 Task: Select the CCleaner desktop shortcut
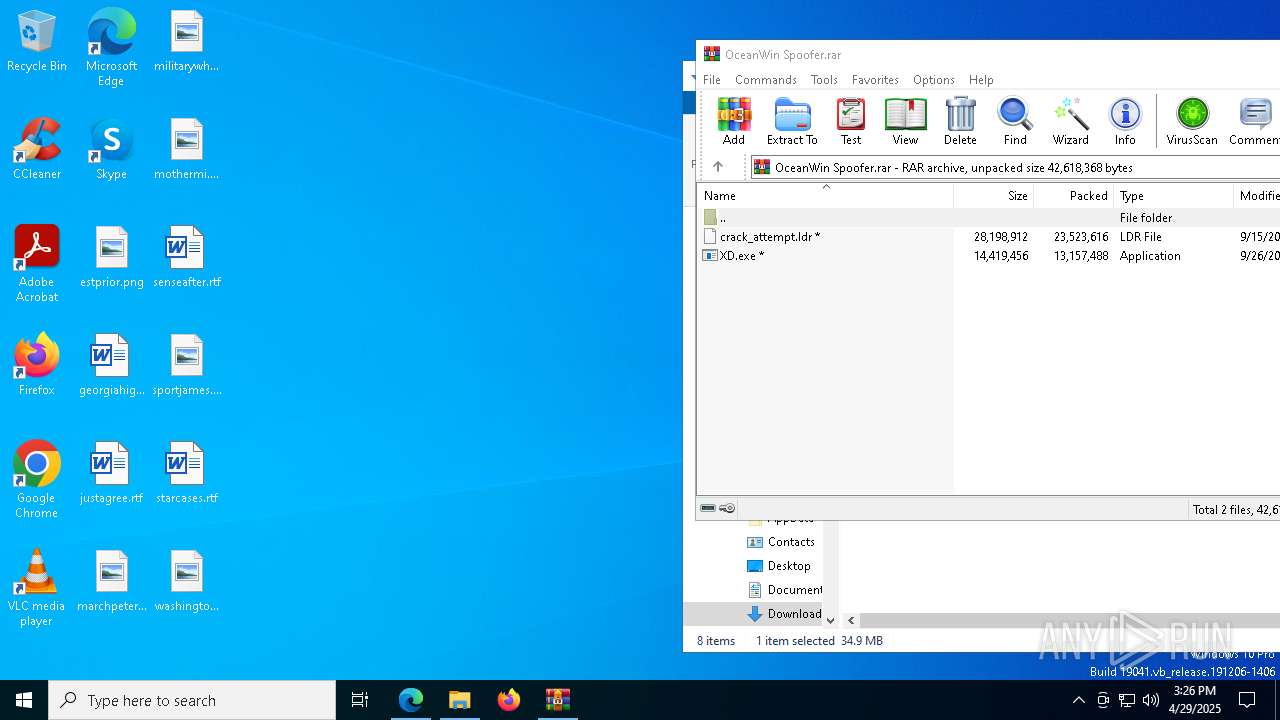click(x=37, y=148)
